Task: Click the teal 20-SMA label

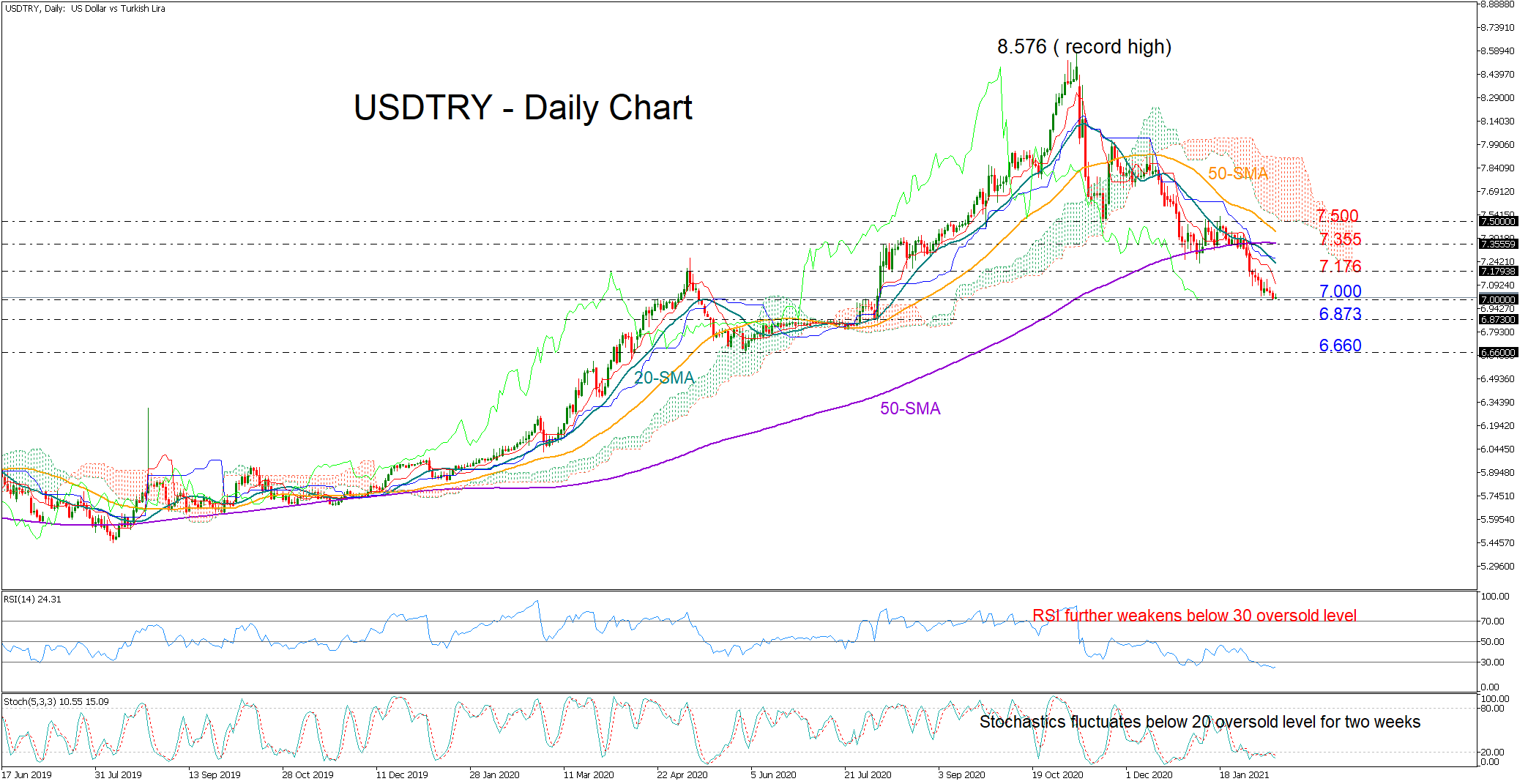Action: click(x=664, y=378)
